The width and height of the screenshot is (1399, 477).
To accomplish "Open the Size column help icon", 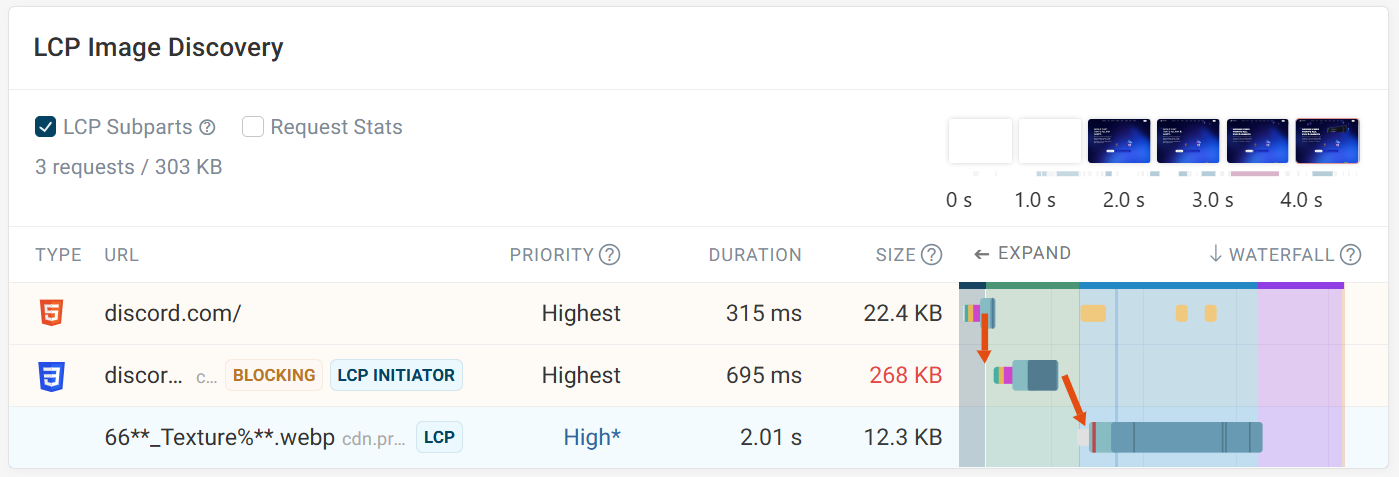I will coord(931,254).
